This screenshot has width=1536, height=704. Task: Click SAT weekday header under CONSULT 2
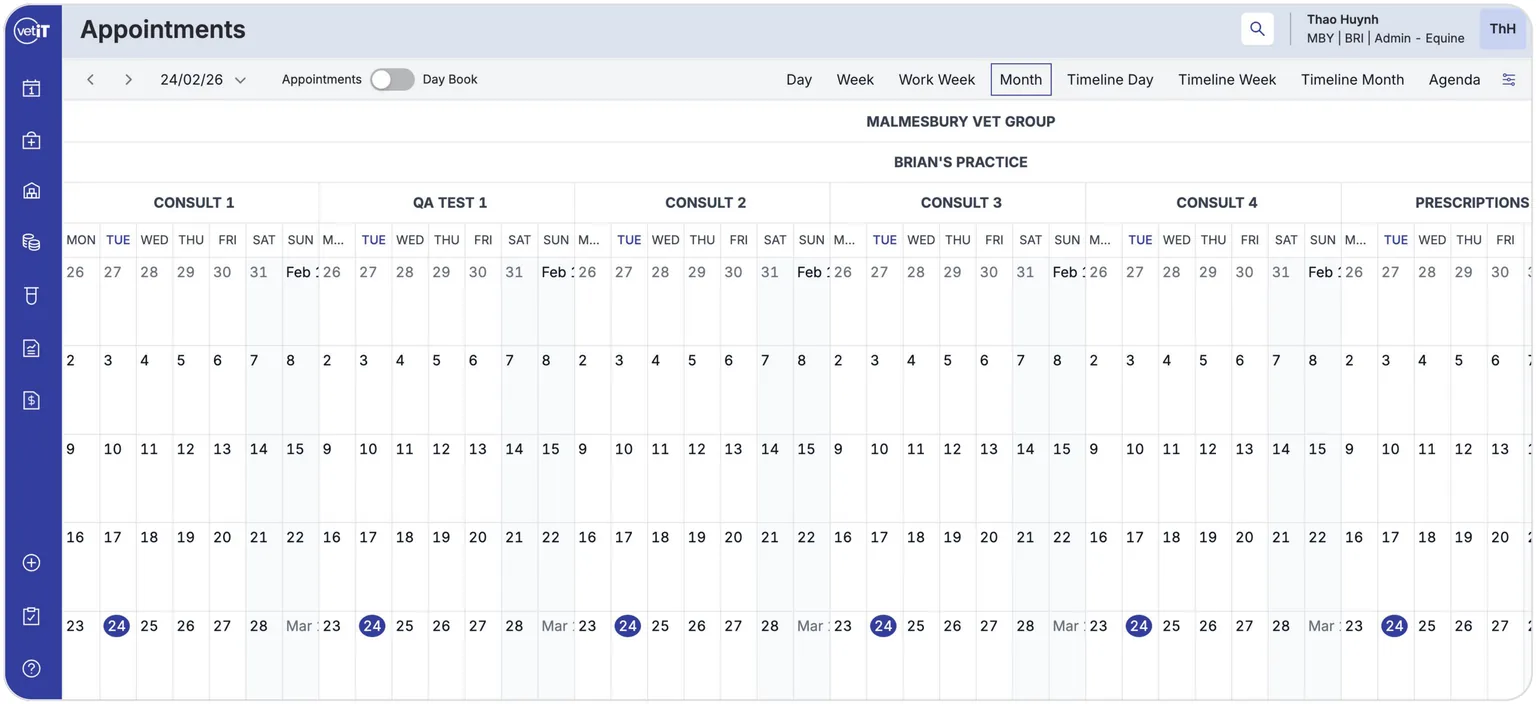pos(775,240)
